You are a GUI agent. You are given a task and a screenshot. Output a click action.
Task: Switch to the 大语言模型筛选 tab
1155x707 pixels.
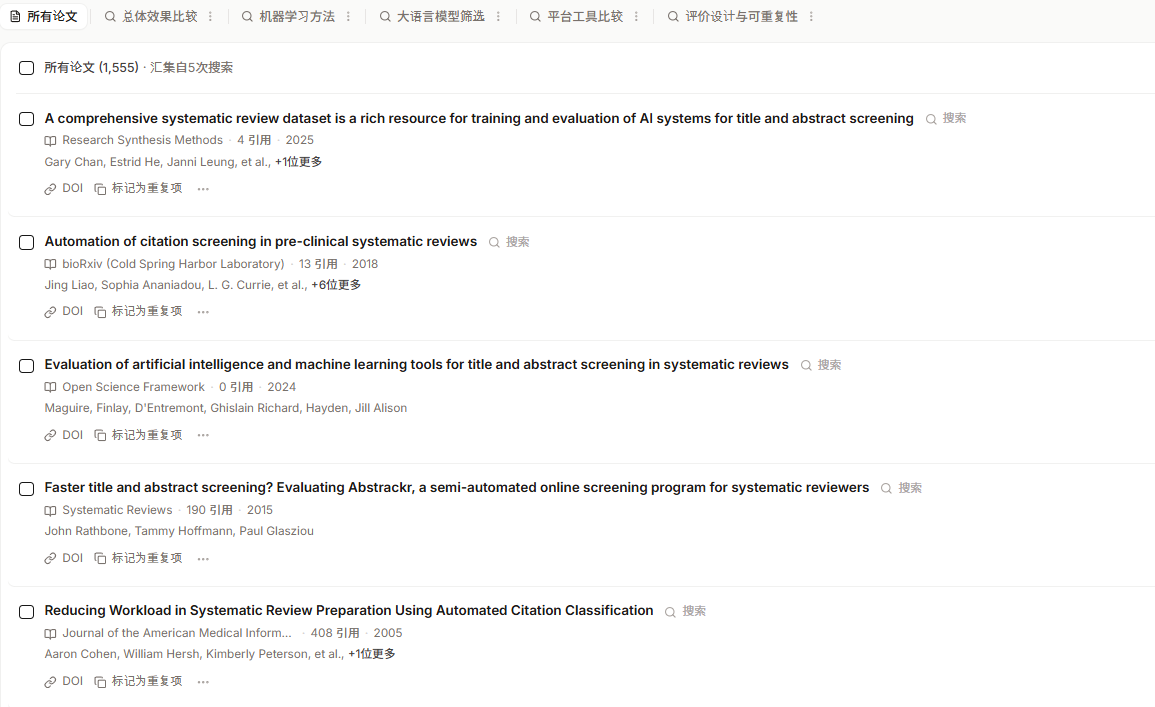pos(432,16)
